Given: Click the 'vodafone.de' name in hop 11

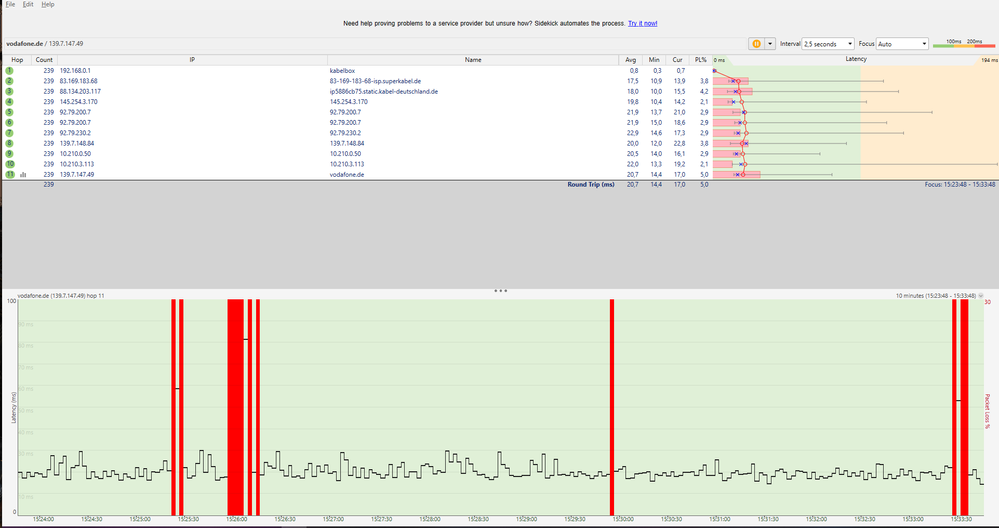Looking at the screenshot, I should click(x=347, y=175).
